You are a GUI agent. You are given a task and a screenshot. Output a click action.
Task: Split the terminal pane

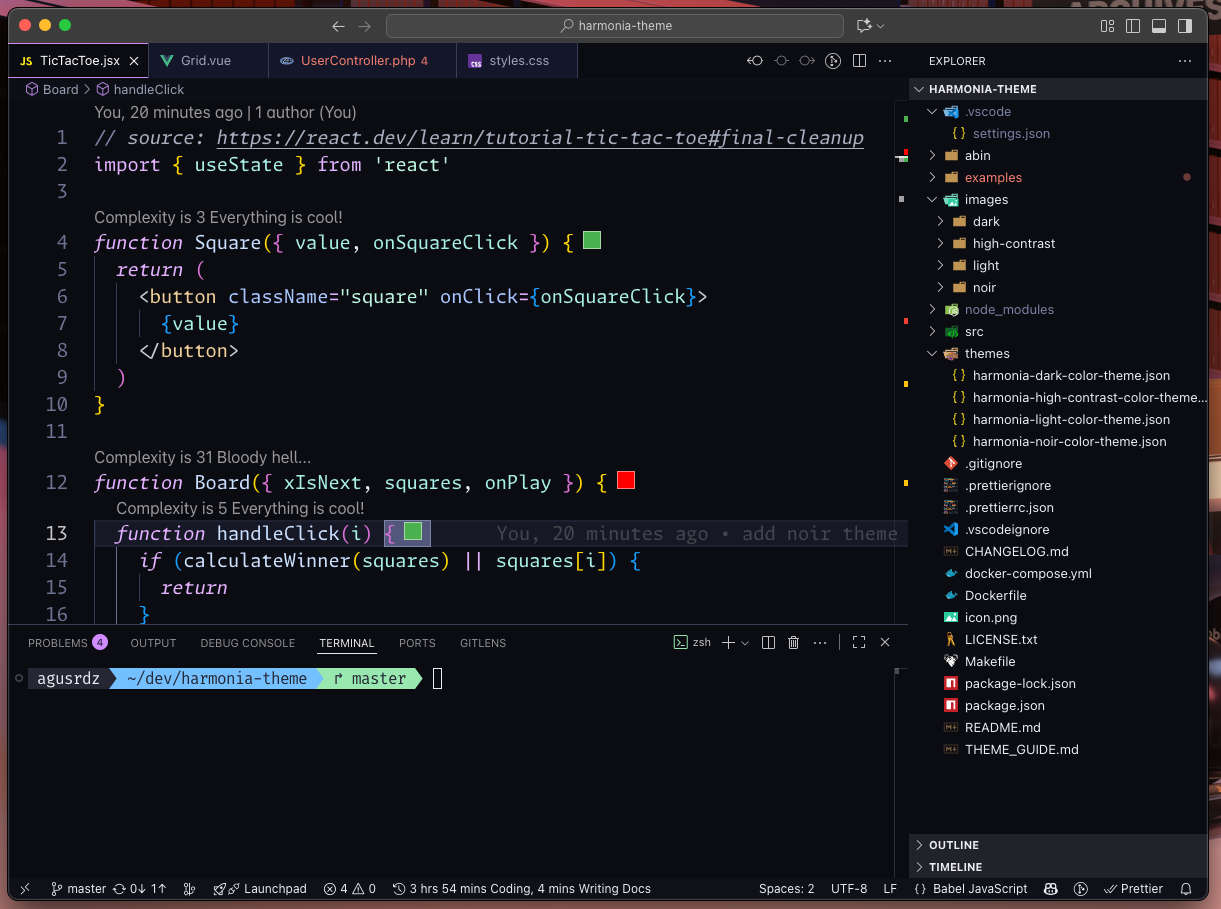click(x=768, y=643)
